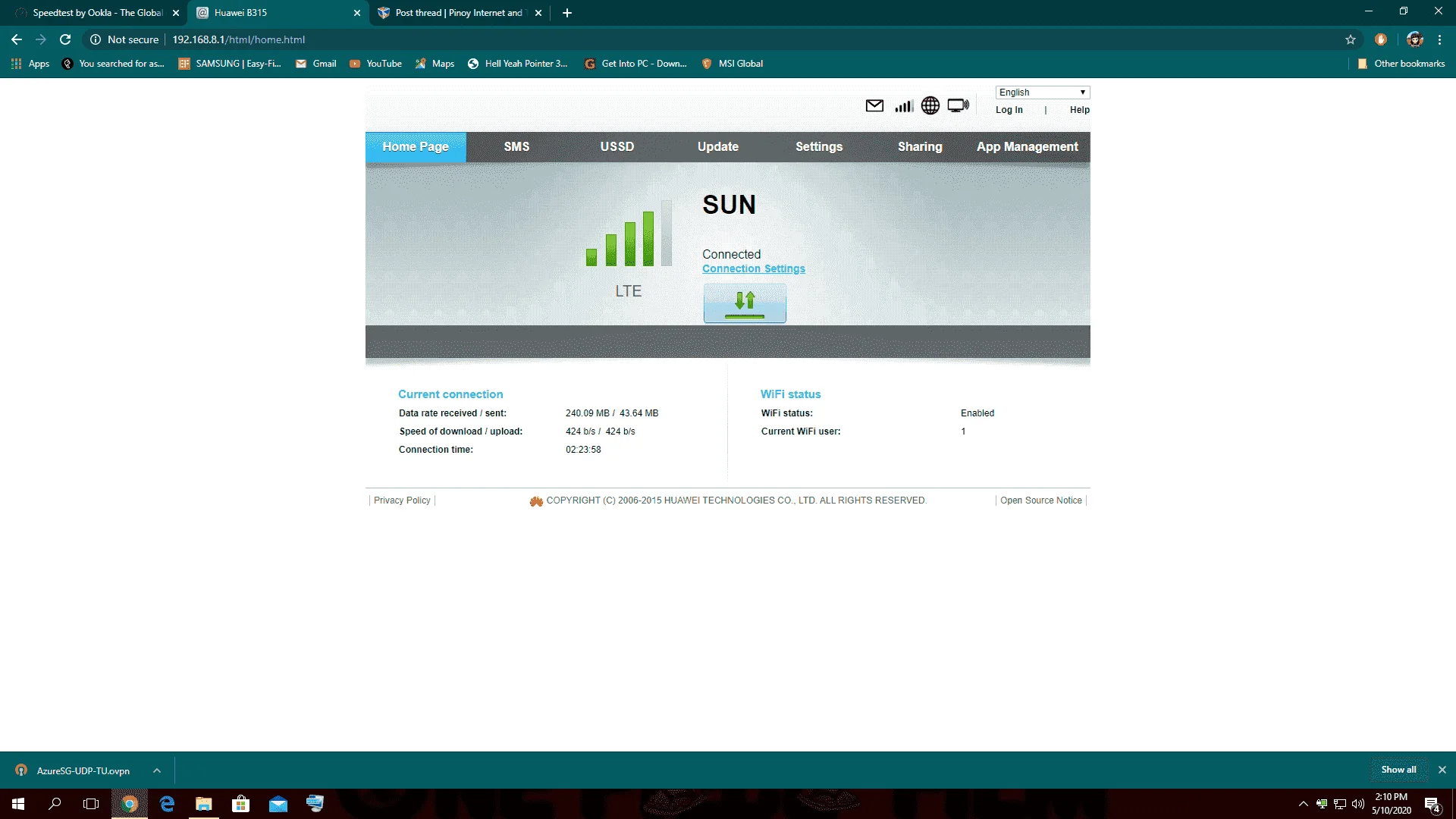Viewport: 1456px width, 819px height.
Task: View the Not secure site information
Action: tap(125, 39)
